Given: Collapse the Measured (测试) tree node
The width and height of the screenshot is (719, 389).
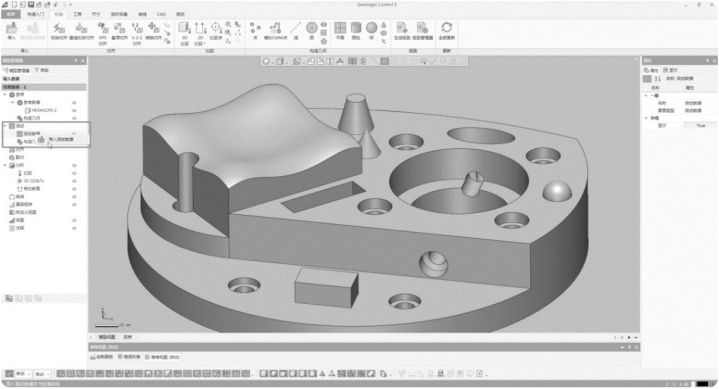Looking at the screenshot, I should coord(6,126).
